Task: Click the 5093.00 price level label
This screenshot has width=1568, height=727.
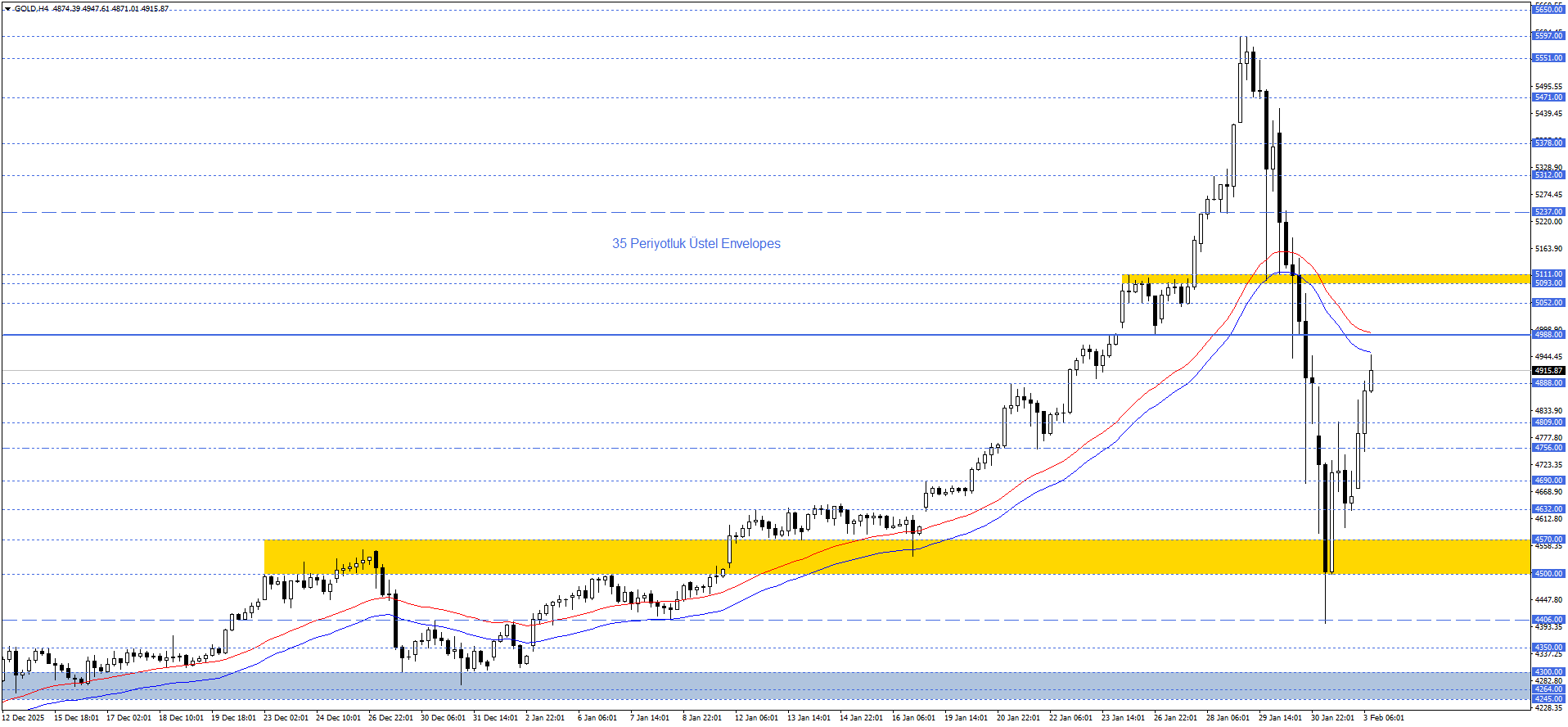Action: (1548, 283)
